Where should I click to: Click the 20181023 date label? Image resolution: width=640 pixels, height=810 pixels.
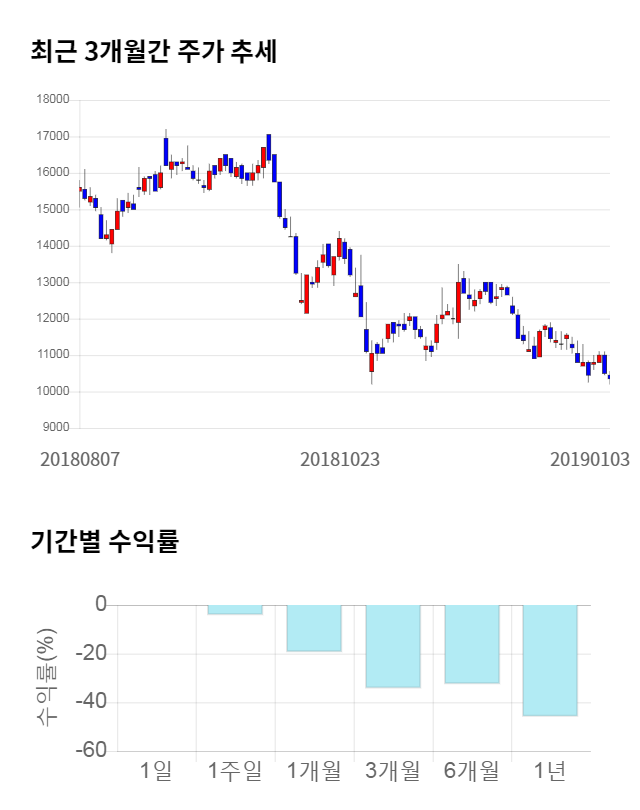point(341,460)
